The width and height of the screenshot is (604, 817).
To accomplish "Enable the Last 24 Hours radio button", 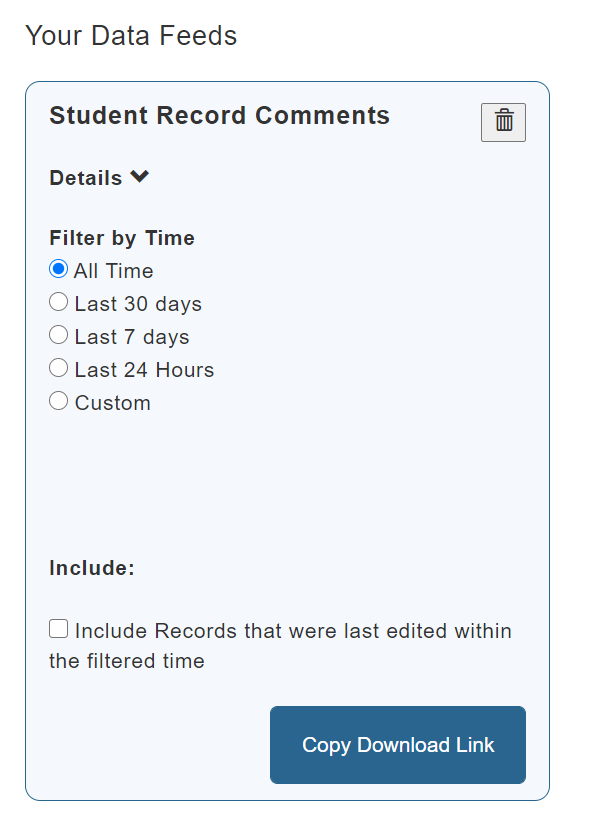I will click(59, 368).
